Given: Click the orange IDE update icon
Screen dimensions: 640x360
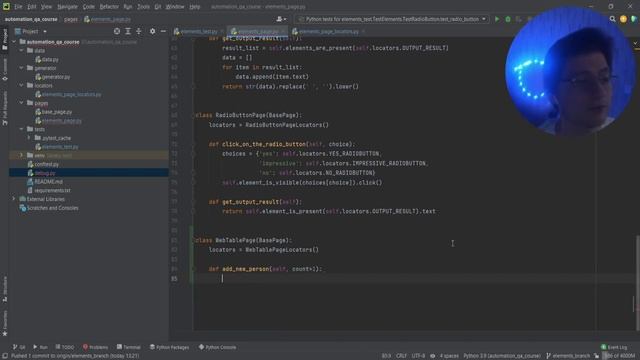Looking at the screenshot, I should tap(623, 19).
